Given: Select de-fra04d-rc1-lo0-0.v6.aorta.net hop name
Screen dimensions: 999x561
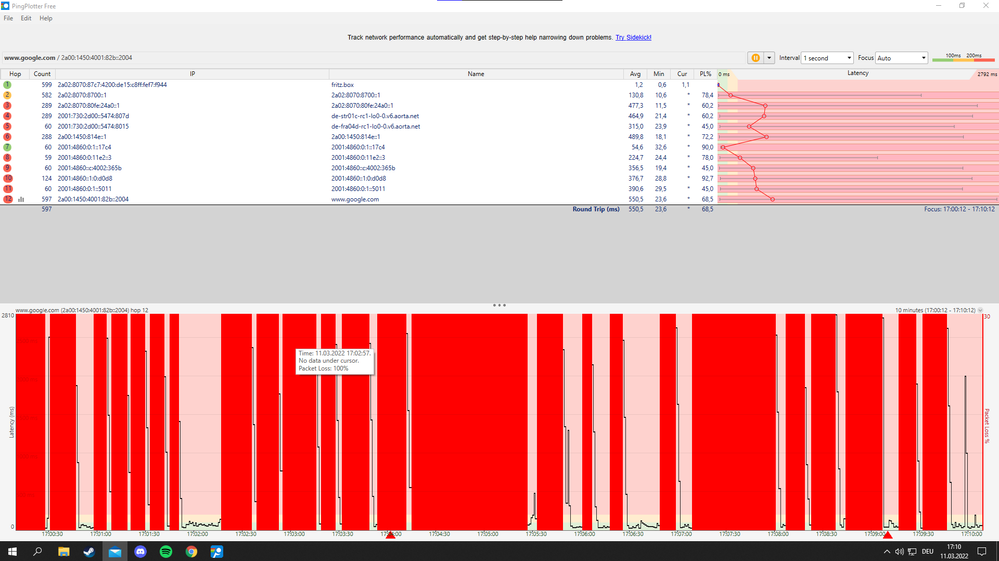Looking at the screenshot, I should tap(375, 126).
